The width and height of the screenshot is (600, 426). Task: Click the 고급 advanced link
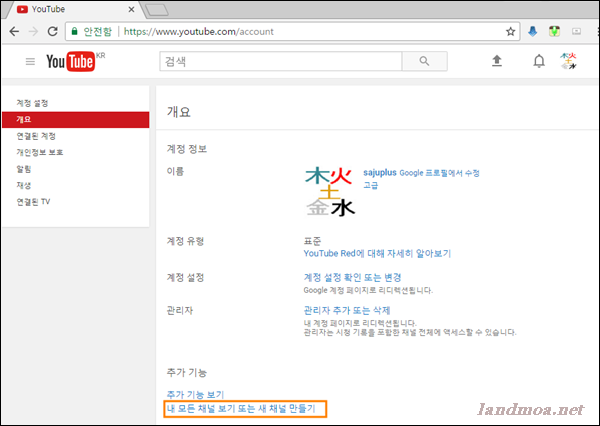pyautogui.click(x=370, y=185)
